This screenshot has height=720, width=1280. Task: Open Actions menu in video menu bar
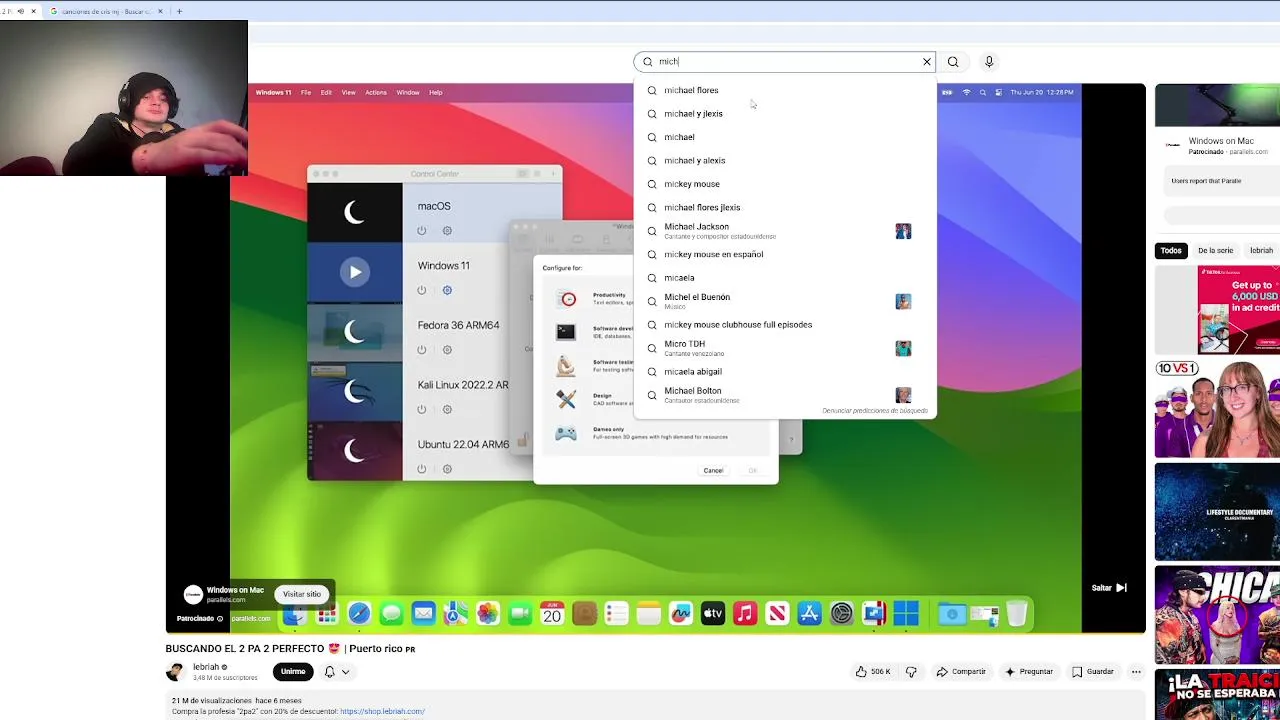tap(376, 93)
